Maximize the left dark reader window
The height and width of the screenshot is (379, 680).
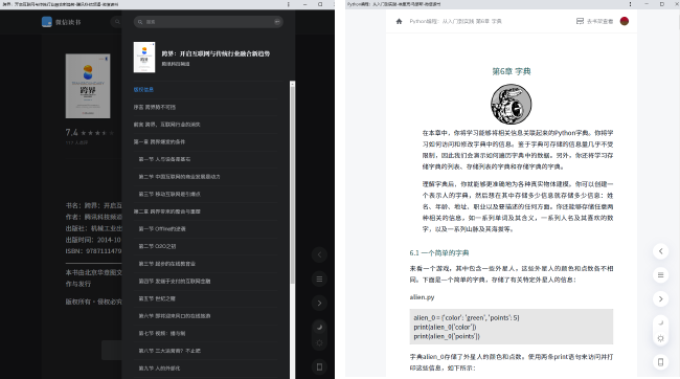tap(320, 4)
